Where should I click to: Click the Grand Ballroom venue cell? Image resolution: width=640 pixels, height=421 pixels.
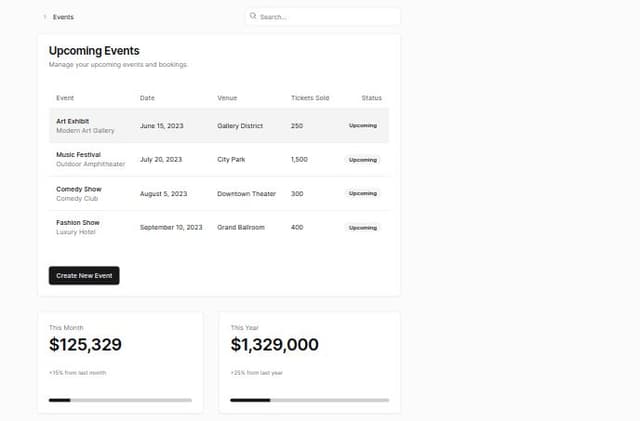[241, 227]
